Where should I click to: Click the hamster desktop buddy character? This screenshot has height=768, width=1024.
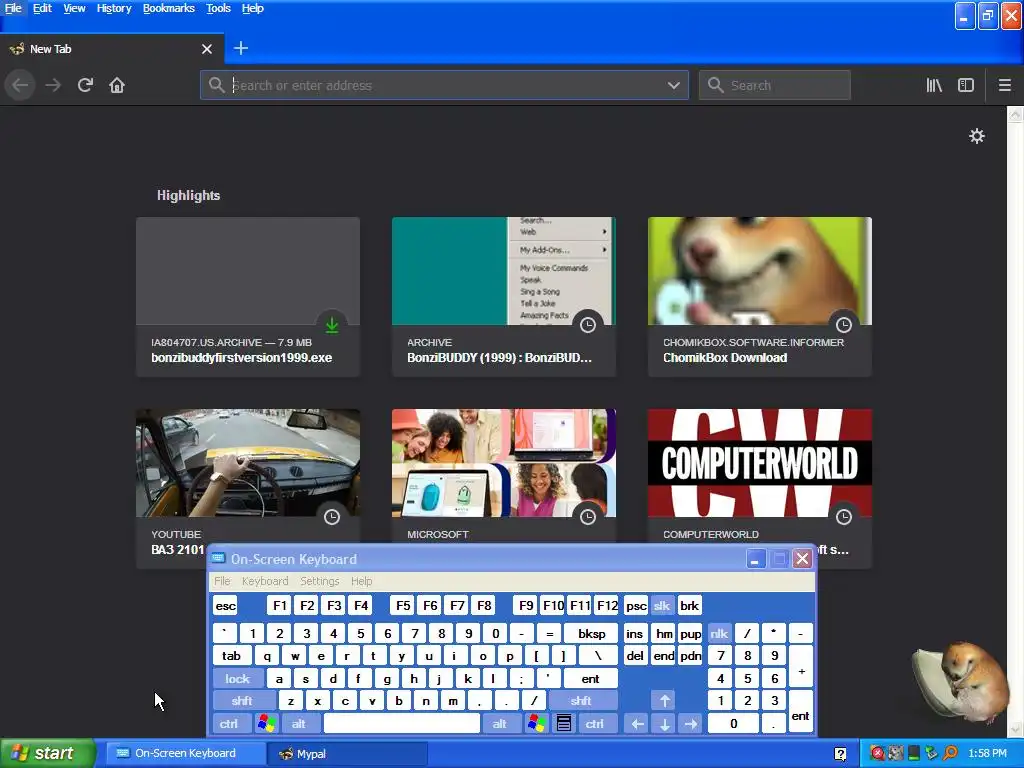click(x=960, y=682)
